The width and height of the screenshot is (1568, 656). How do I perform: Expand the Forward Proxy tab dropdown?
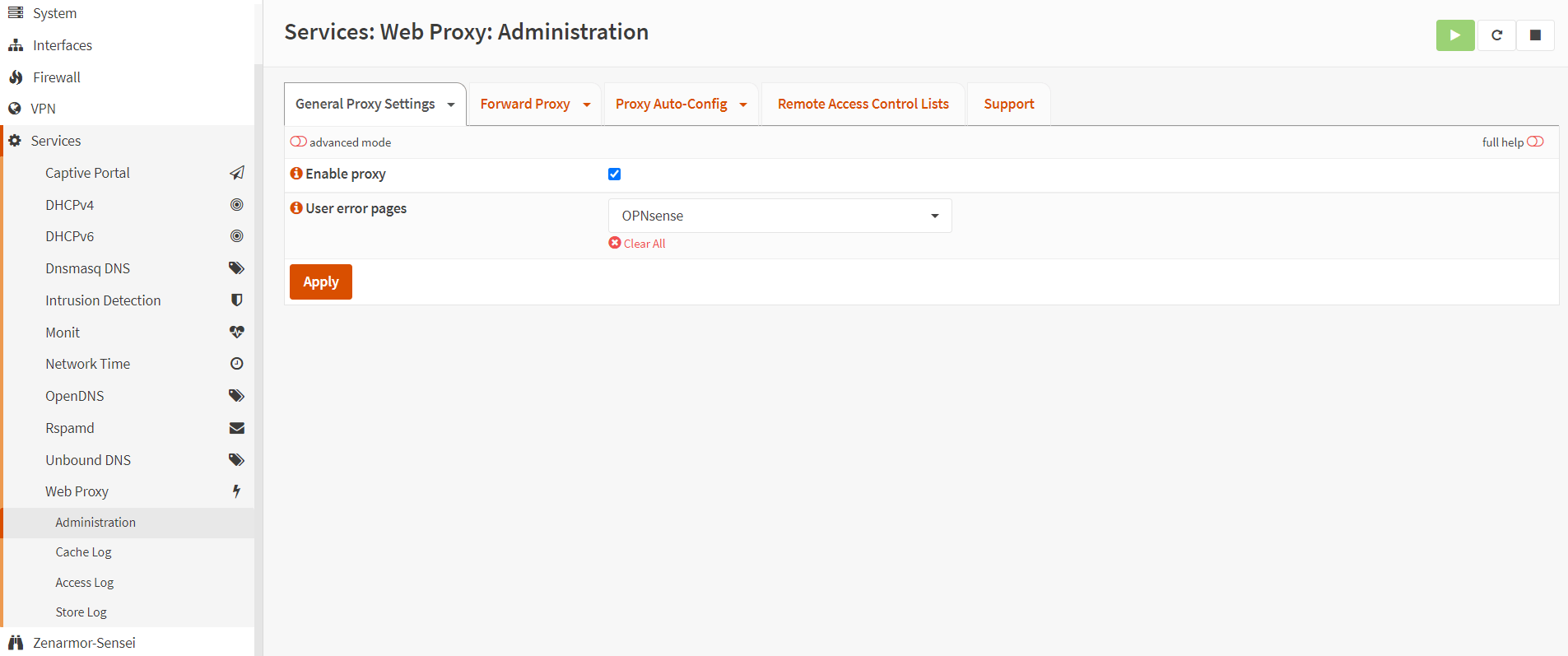coord(586,105)
